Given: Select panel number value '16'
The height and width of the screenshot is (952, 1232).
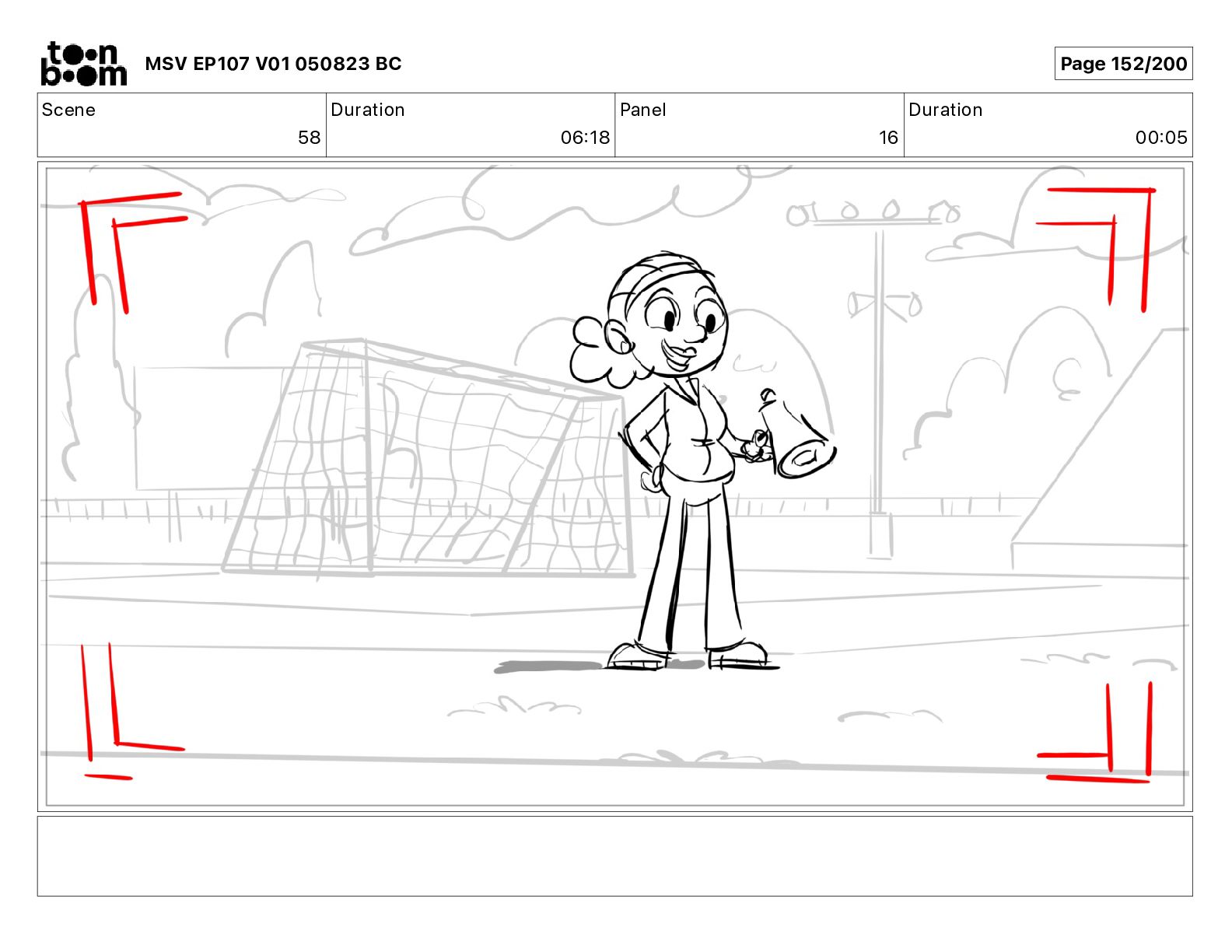Looking at the screenshot, I should coord(888,138).
